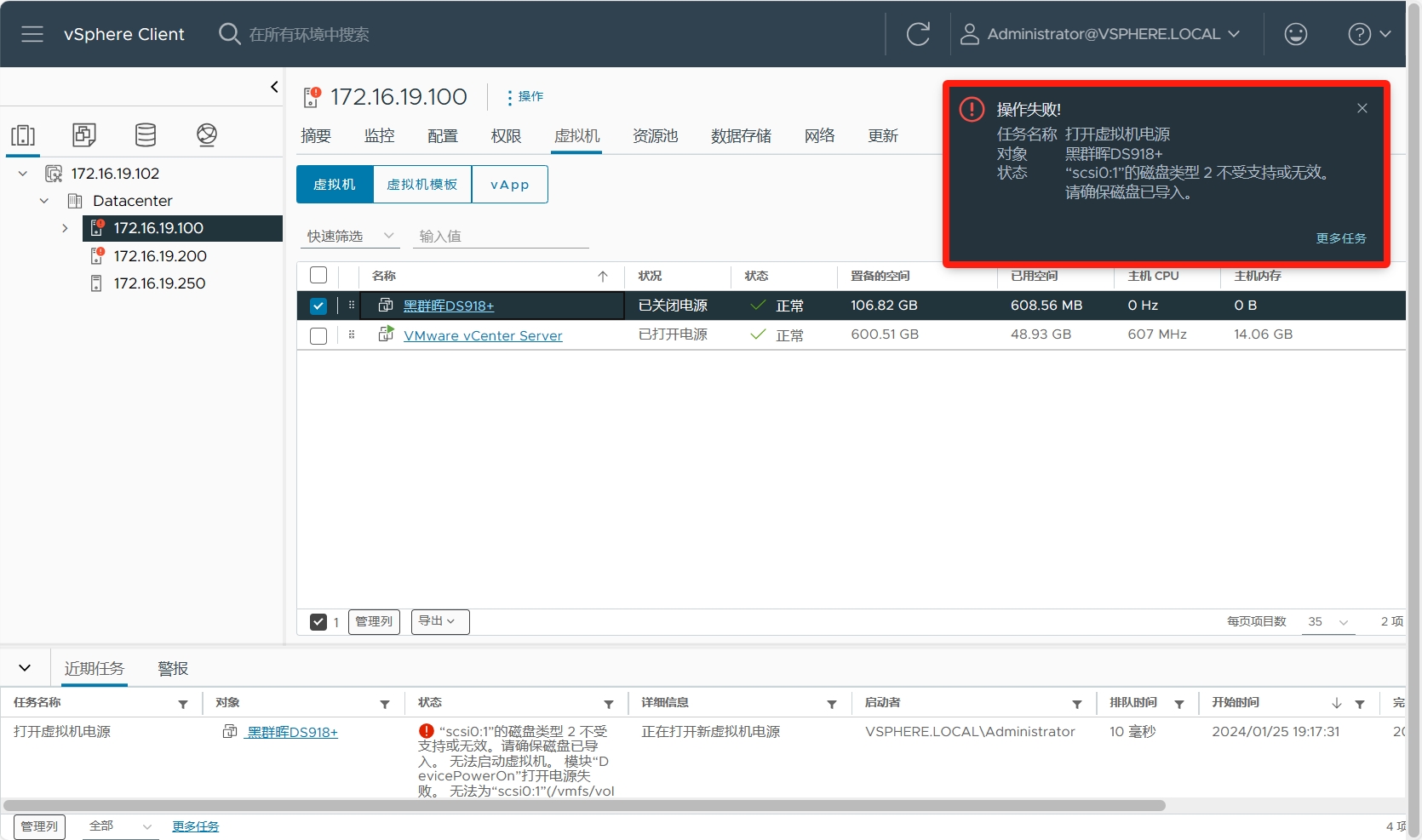The height and width of the screenshot is (840, 1422).
Task: Click the horizontal scrollbar in recent tasks
Action: pos(584,805)
